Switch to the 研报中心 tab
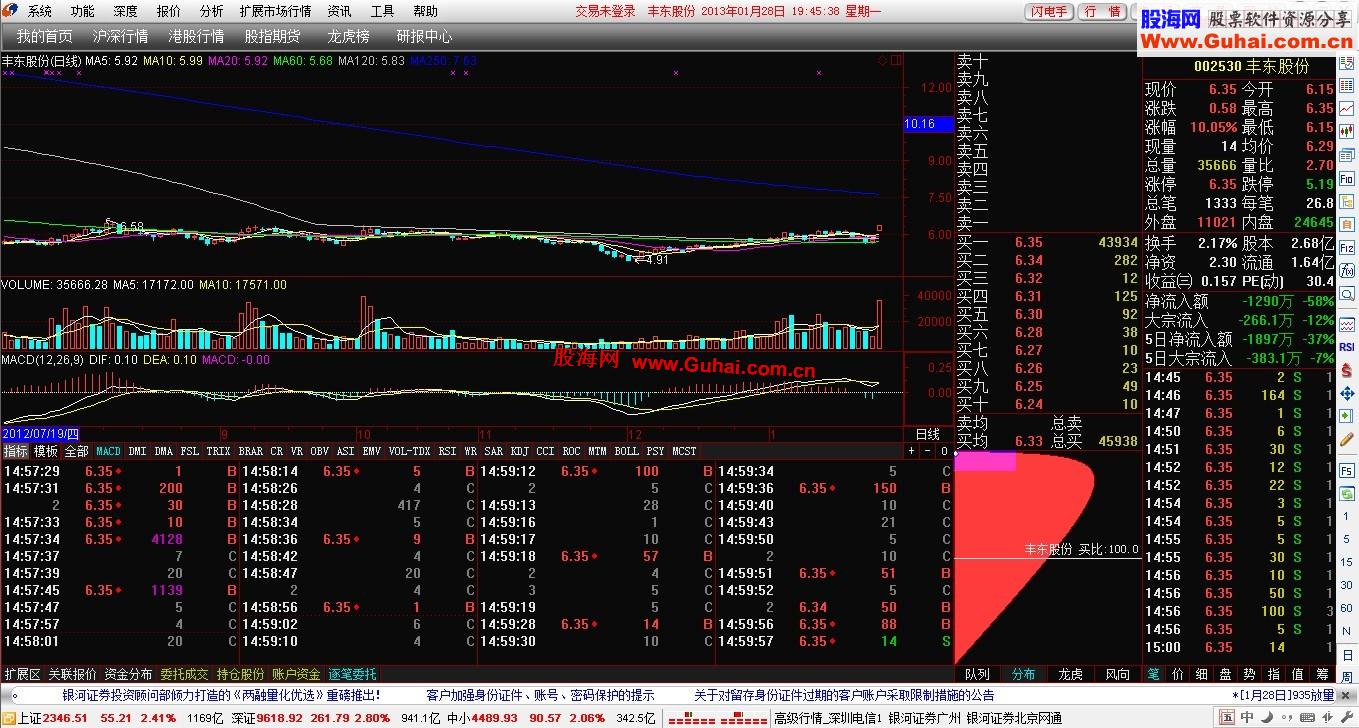This screenshot has height=728, width=1359. [424, 36]
